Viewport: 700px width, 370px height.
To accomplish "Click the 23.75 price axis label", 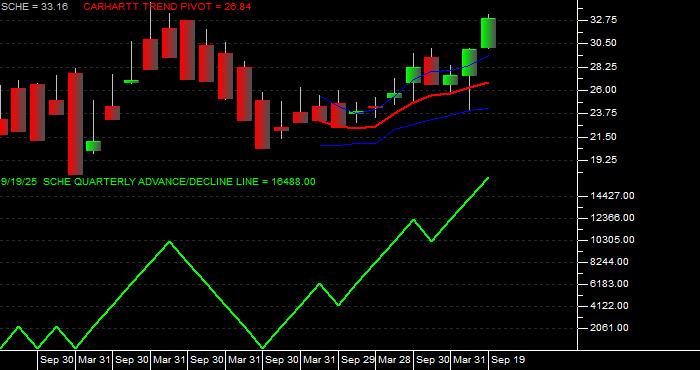I will (x=603, y=113).
